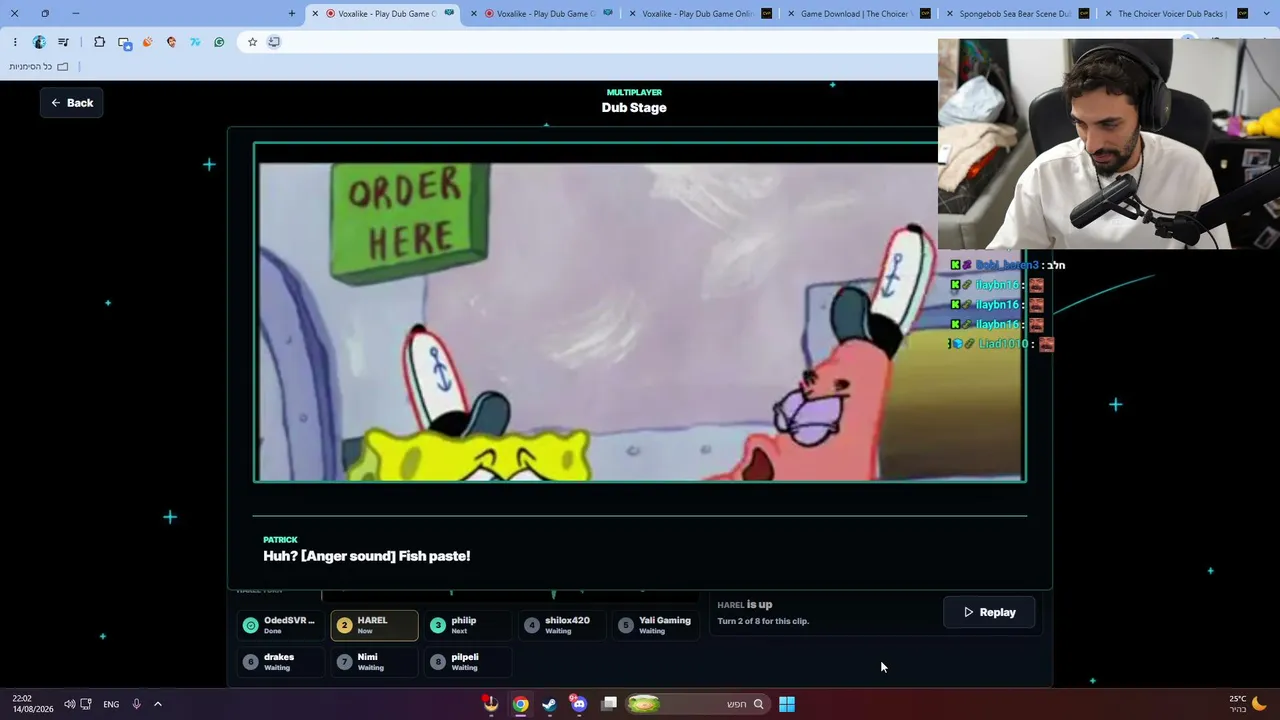Open the Chrome profile avatar
Screen dimensions: 1280x720
(x=39, y=42)
